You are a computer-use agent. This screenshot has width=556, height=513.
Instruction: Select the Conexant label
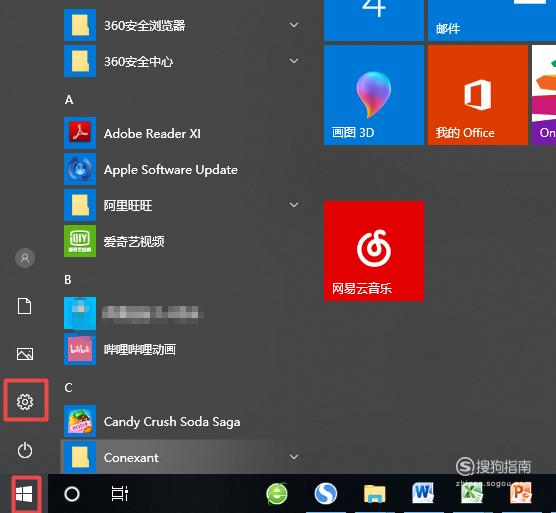[x=131, y=458]
